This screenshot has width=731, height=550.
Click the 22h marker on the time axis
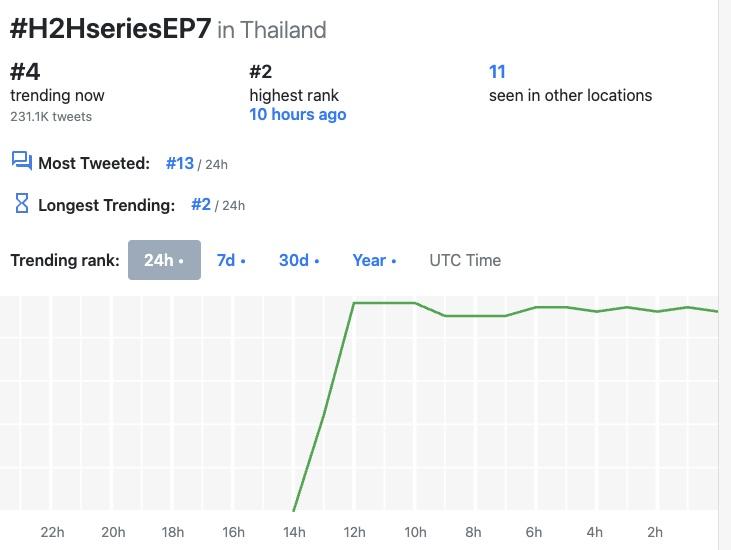coord(53,532)
